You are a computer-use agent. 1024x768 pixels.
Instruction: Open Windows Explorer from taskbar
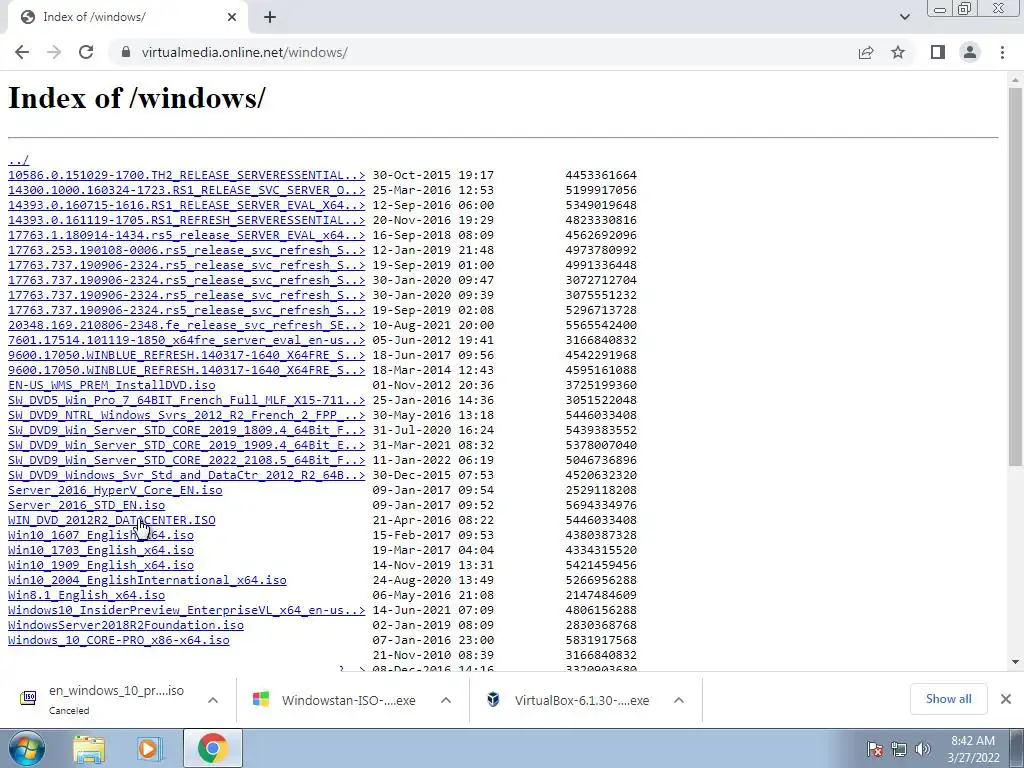coord(89,748)
